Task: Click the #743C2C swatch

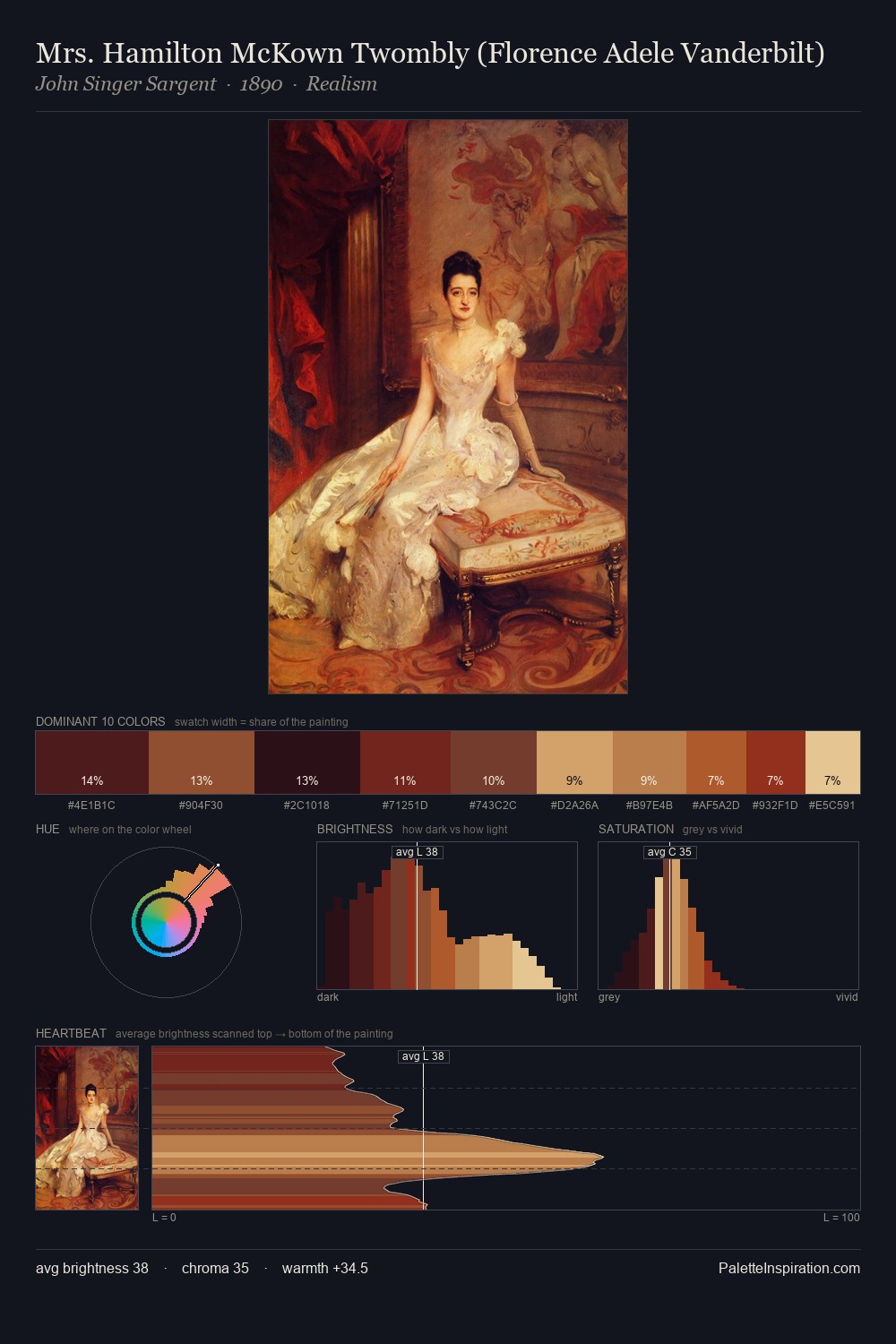Action: tap(494, 762)
